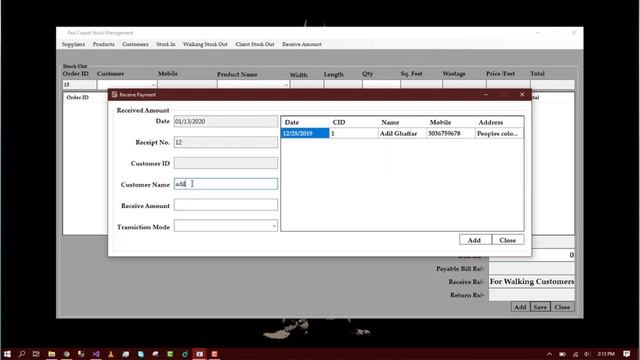
Task: Click Add in the Stock Out window
Action: coord(520,307)
